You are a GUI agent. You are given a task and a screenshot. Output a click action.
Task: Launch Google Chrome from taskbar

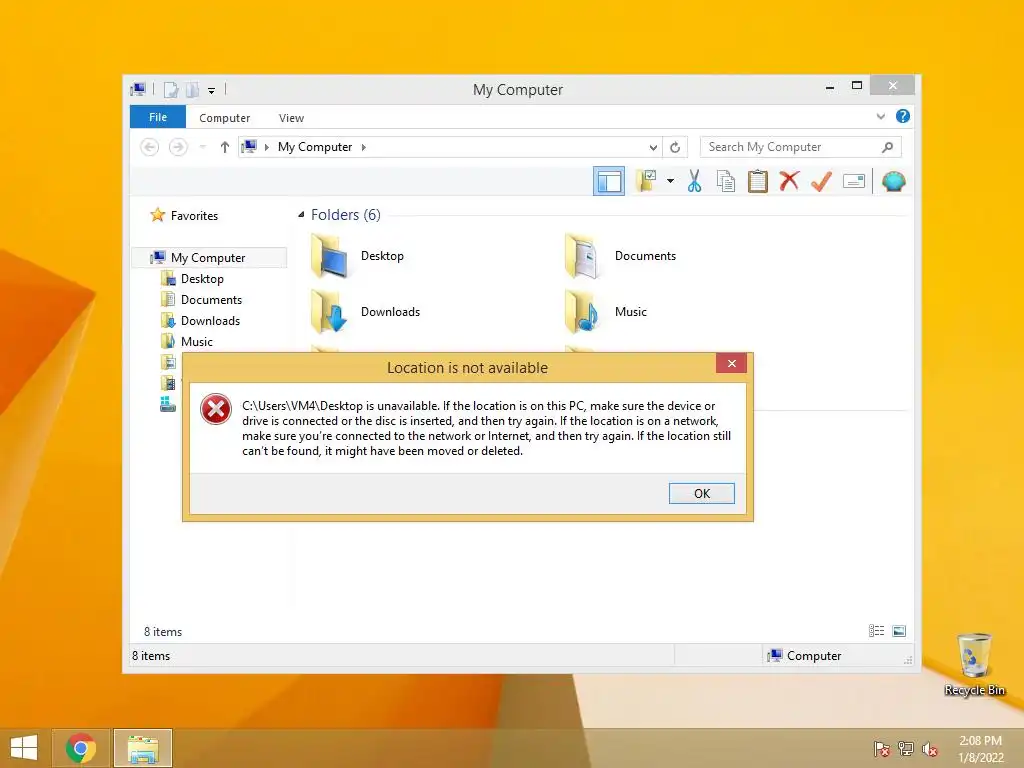[81, 748]
